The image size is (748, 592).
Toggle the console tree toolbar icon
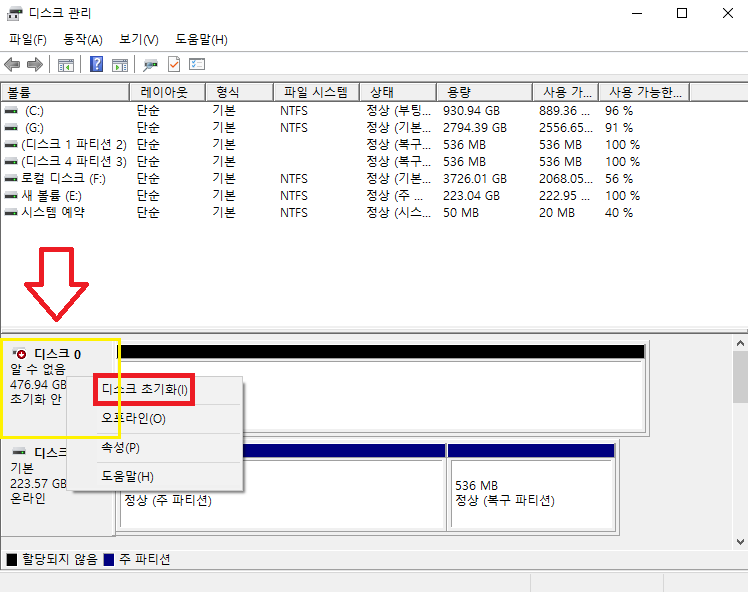click(x=66, y=65)
